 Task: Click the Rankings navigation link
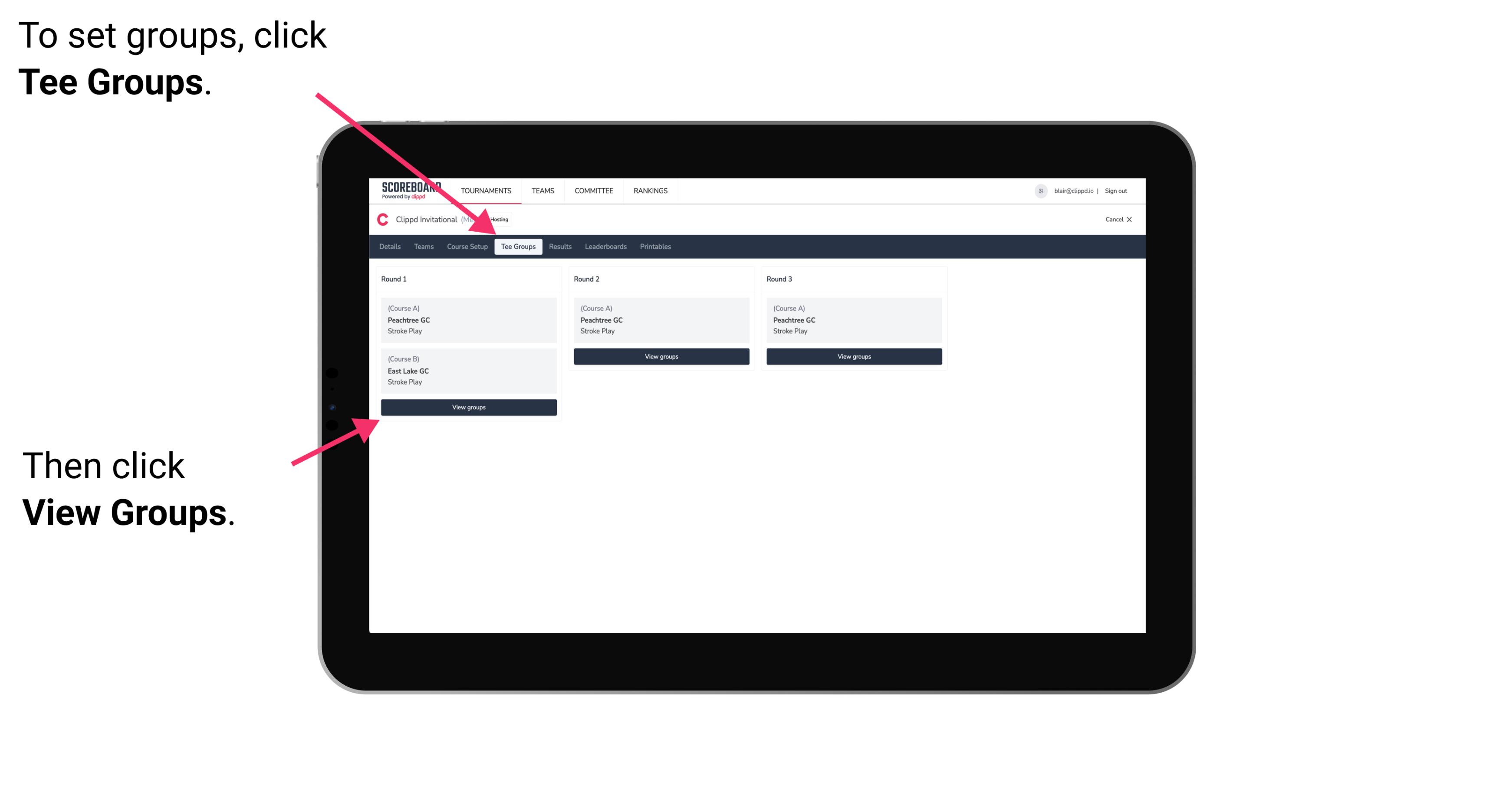coord(652,191)
